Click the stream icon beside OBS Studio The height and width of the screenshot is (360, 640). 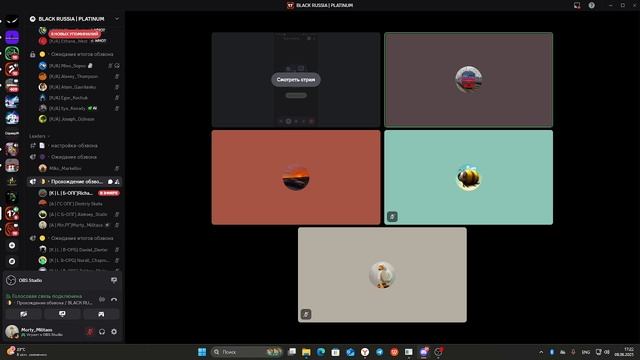tap(114, 280)
